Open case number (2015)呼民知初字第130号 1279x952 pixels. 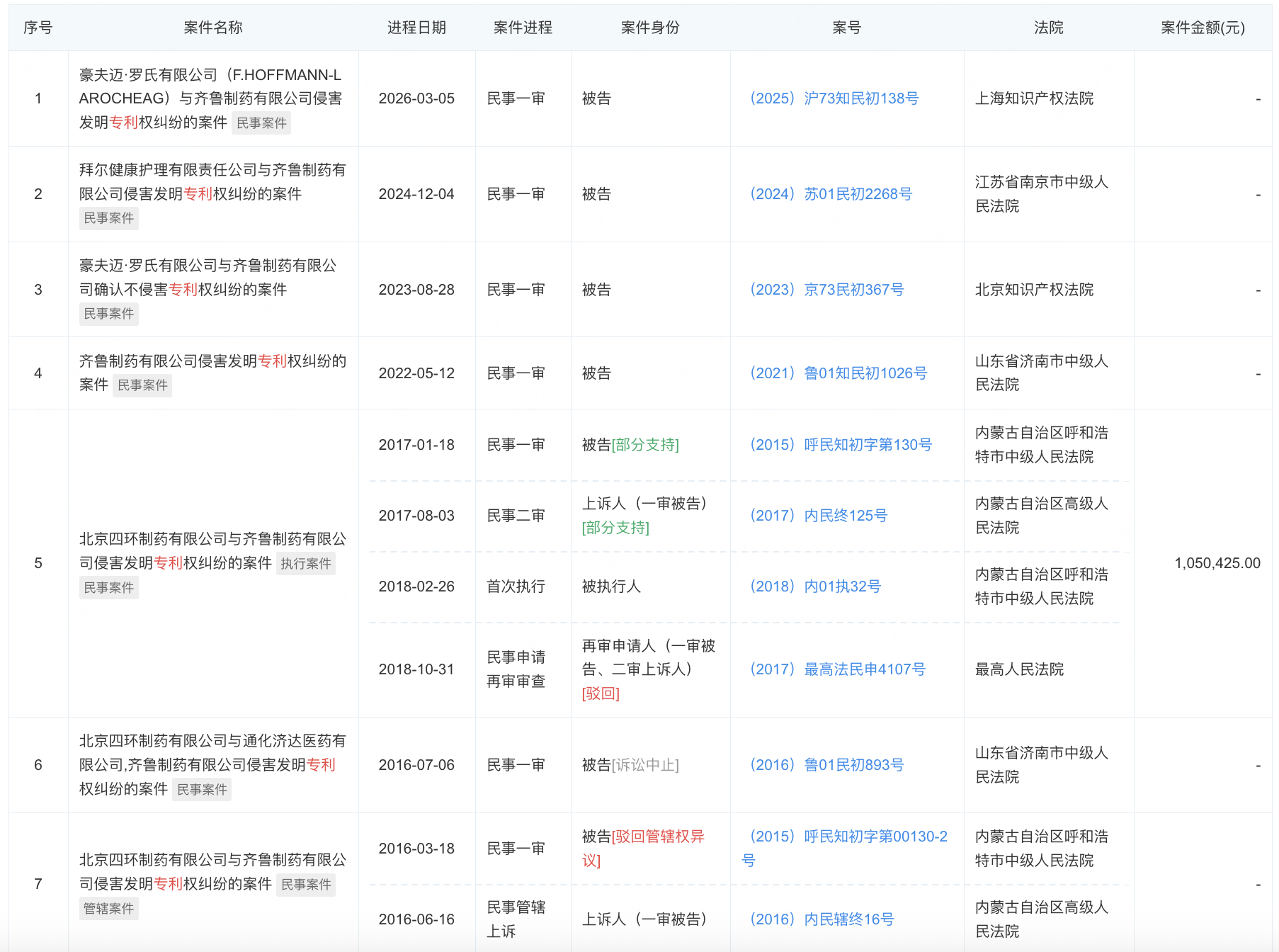click(840, 445)
